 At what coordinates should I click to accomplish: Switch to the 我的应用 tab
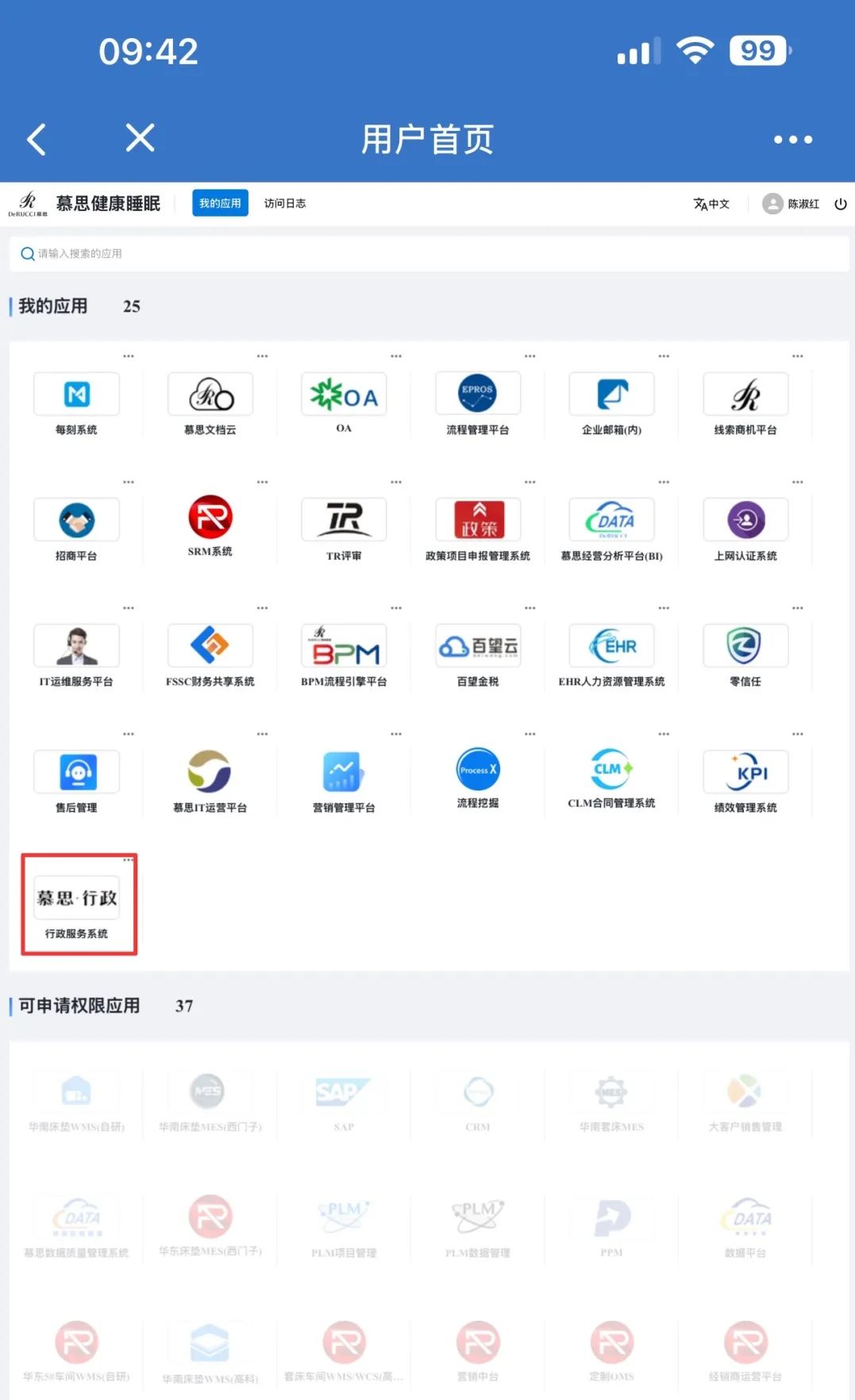[x=220, y=203]
